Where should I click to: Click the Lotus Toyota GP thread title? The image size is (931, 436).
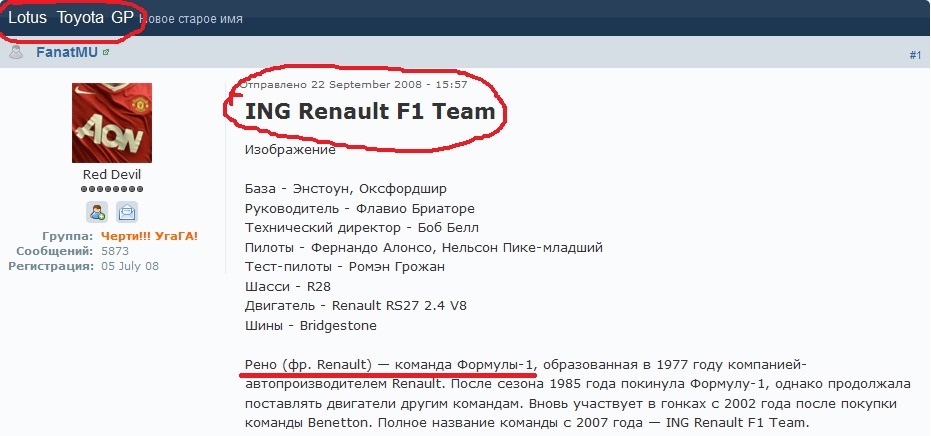pyautogui.click(x=71, y=18)
